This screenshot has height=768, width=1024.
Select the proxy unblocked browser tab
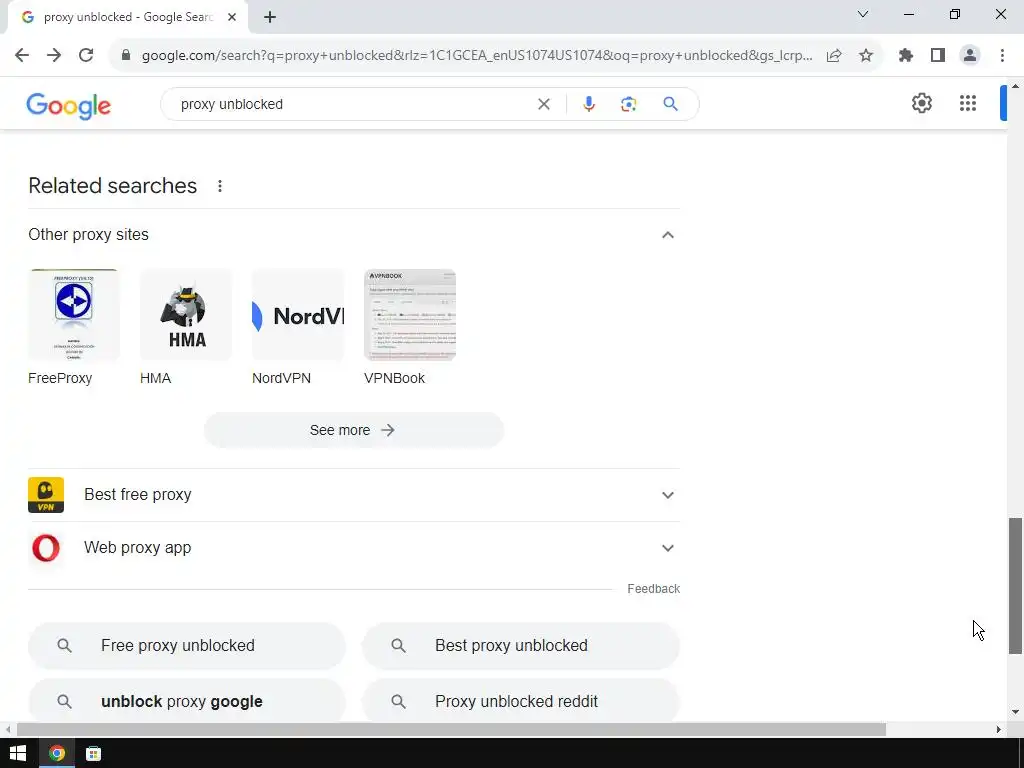click(x=128, y=17)
